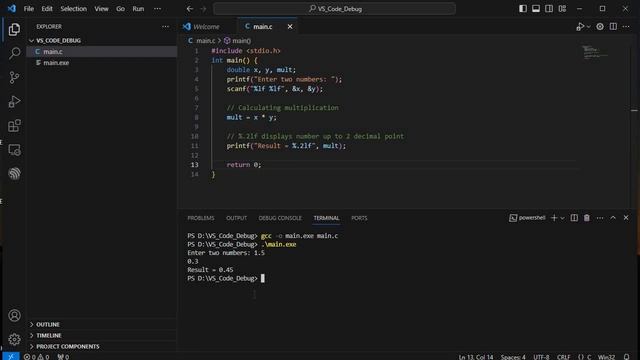Open the Edit menu
Screen dimensions: 640x360
pos(47,9)
